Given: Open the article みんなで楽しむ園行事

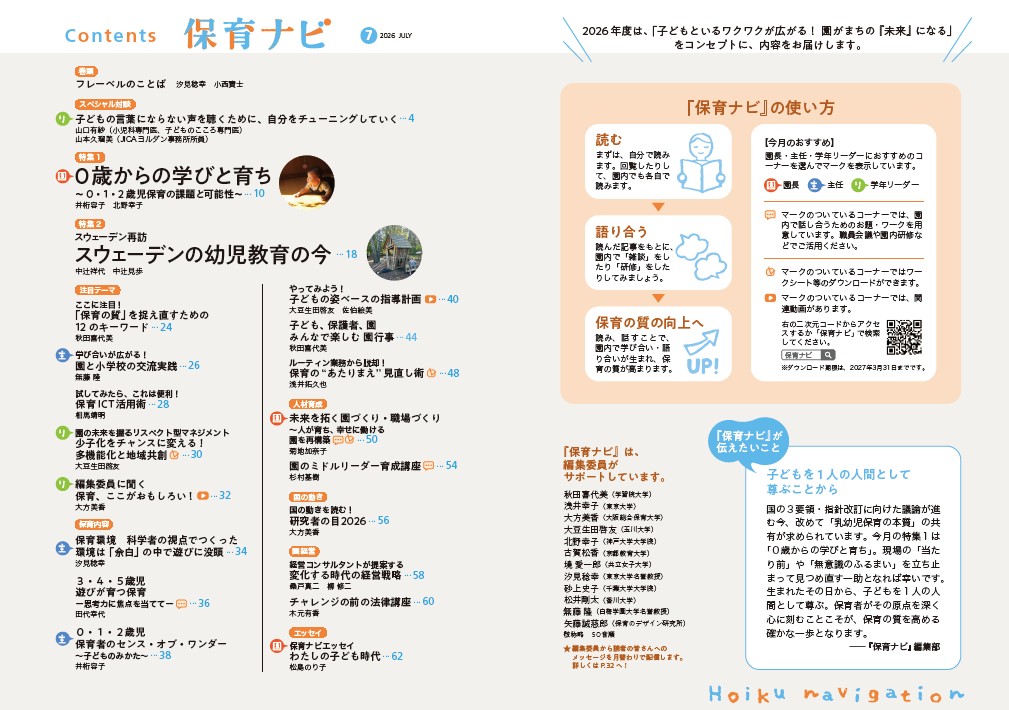Looking at the screenshot, I should (342, 337).
